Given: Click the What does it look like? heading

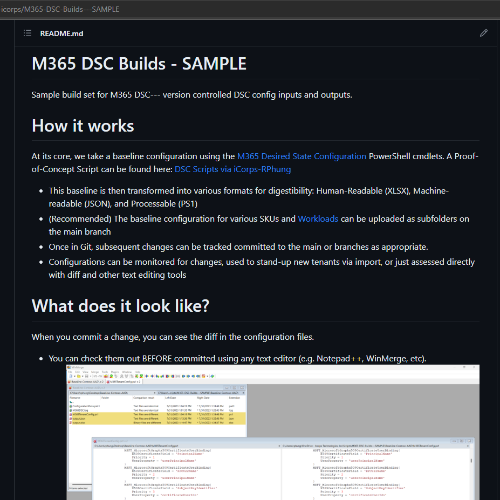Looking at the screenshot, I should [120, 306].
